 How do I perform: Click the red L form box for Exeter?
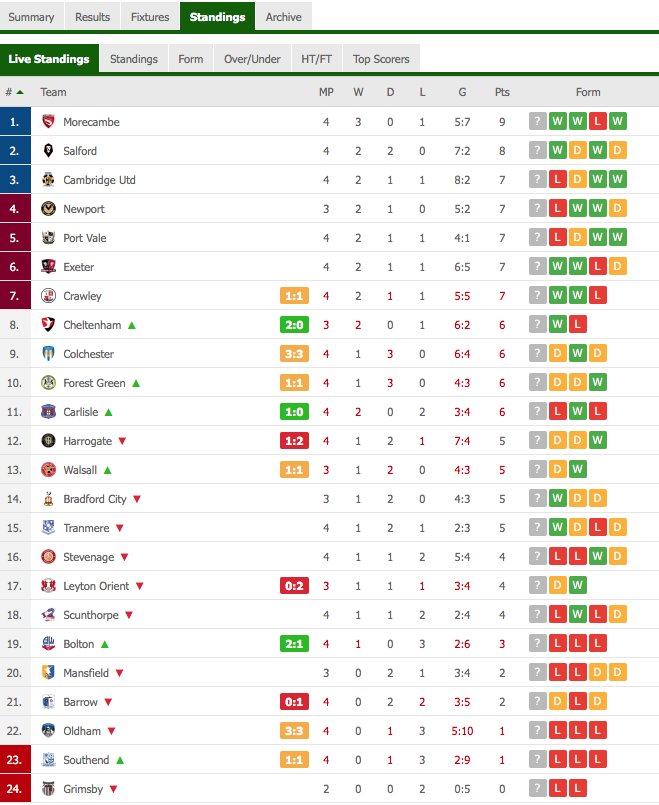597,266
